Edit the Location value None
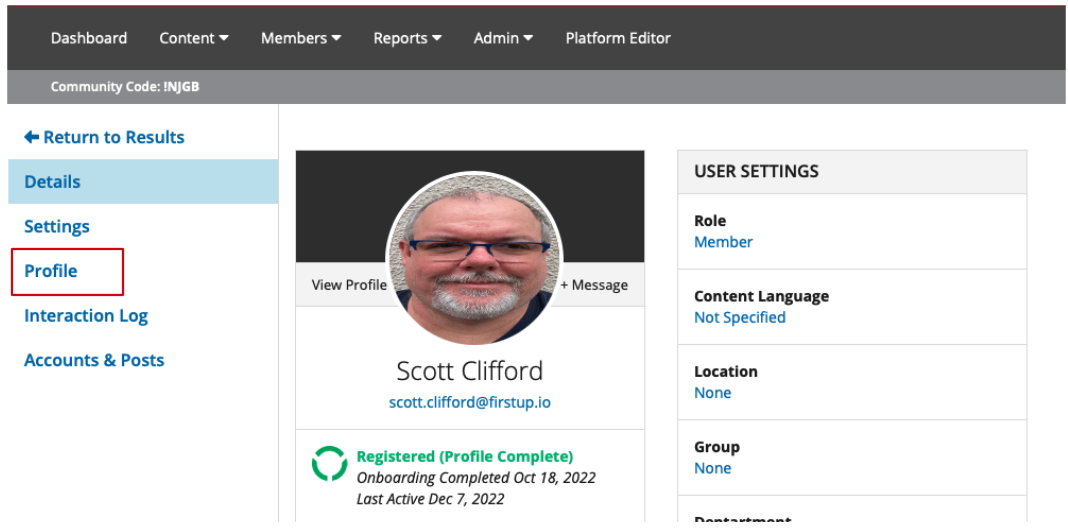The width and height of the screenshot is (1068, 532). [712, 393]
